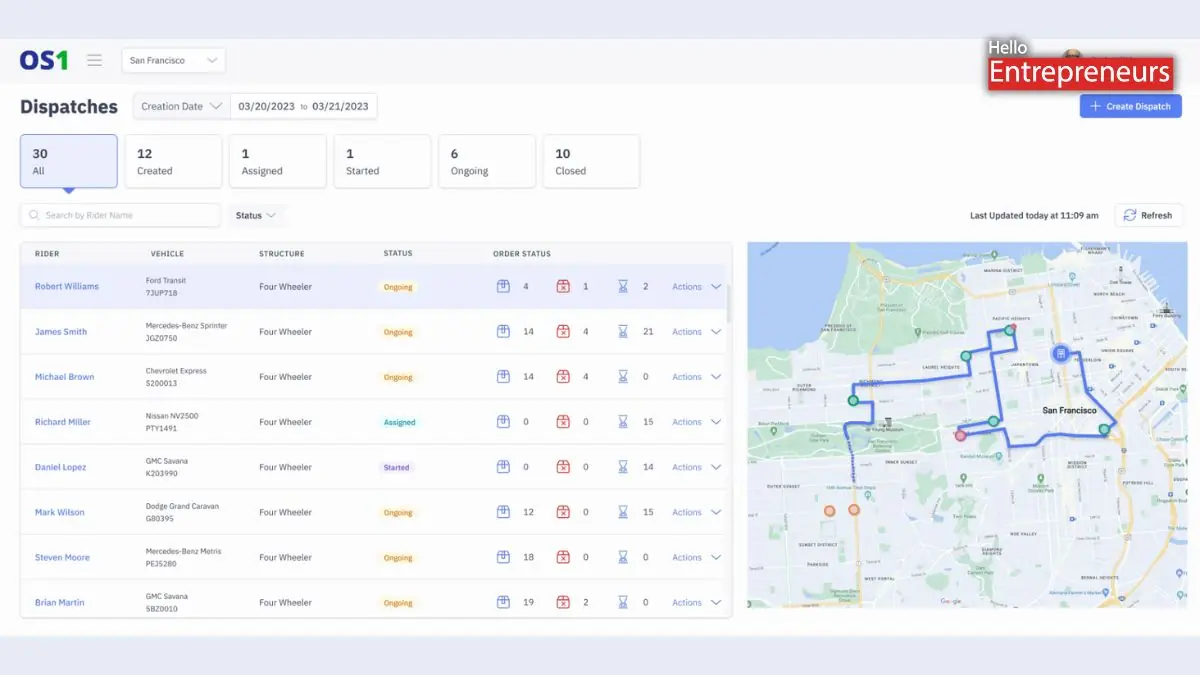Select the Started dispatches tab
Viewport: 1200px width, 675px height.
pos(382,161)
